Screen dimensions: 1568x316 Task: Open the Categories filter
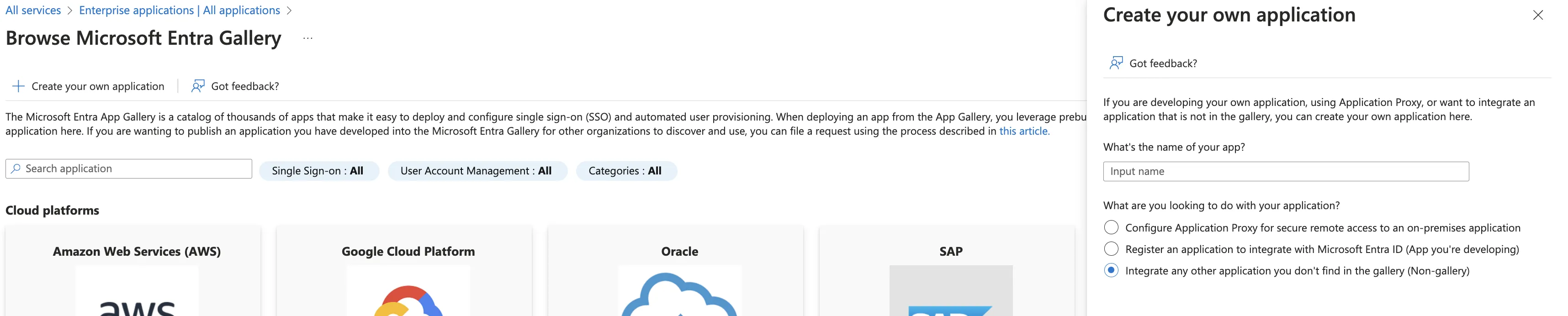point(626,171)
